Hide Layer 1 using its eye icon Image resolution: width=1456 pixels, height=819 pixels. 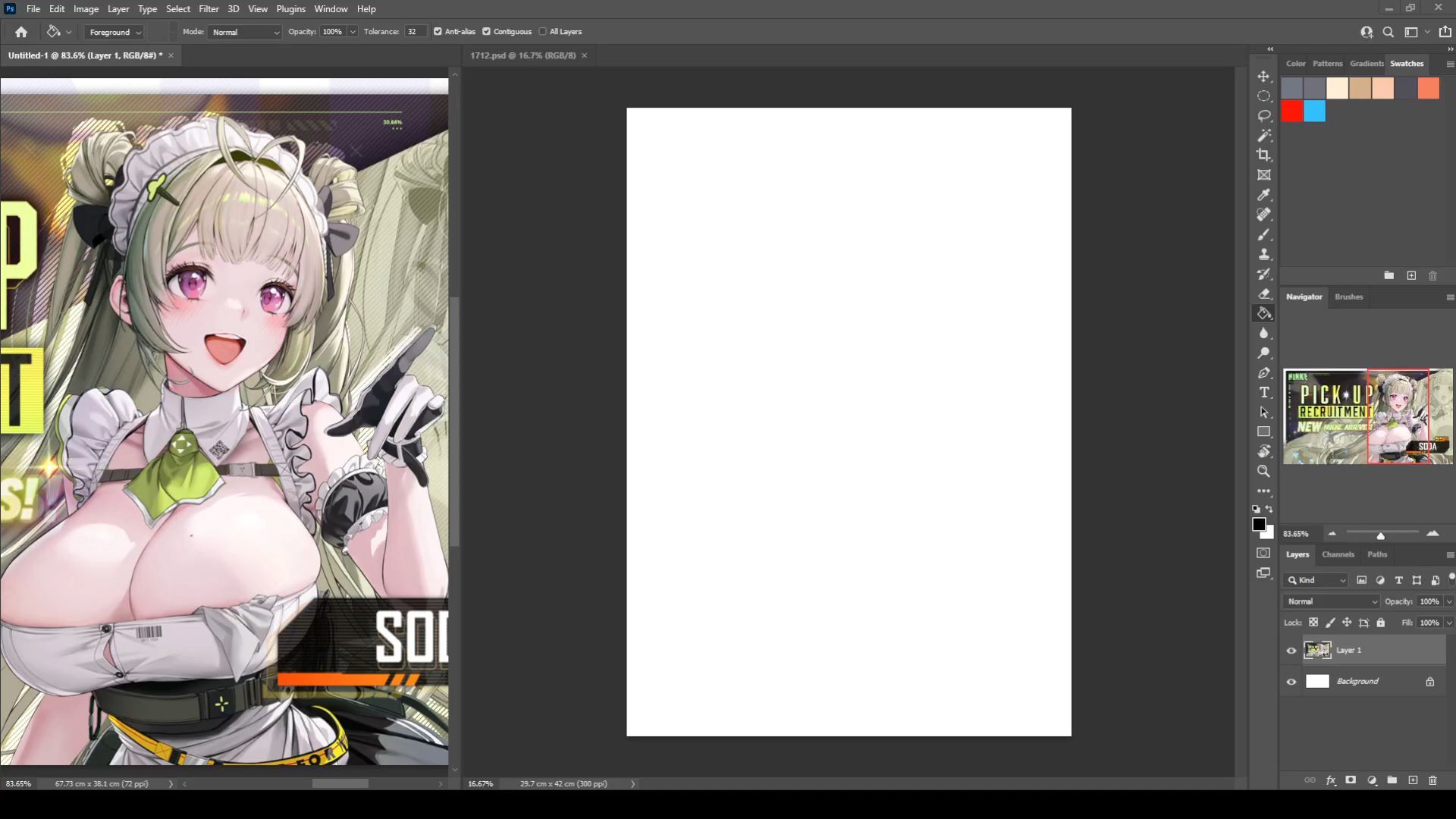[1291, 651]
